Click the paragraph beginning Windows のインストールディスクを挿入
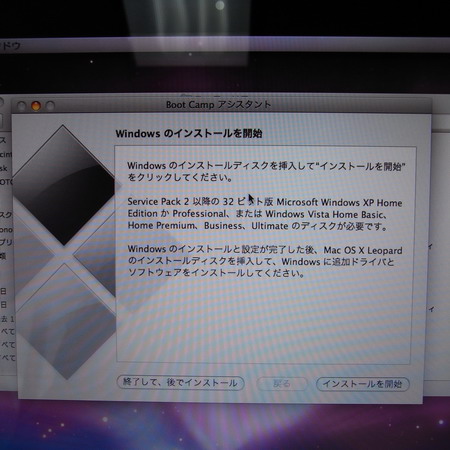 pyautogui.click(x=266, y=171)
